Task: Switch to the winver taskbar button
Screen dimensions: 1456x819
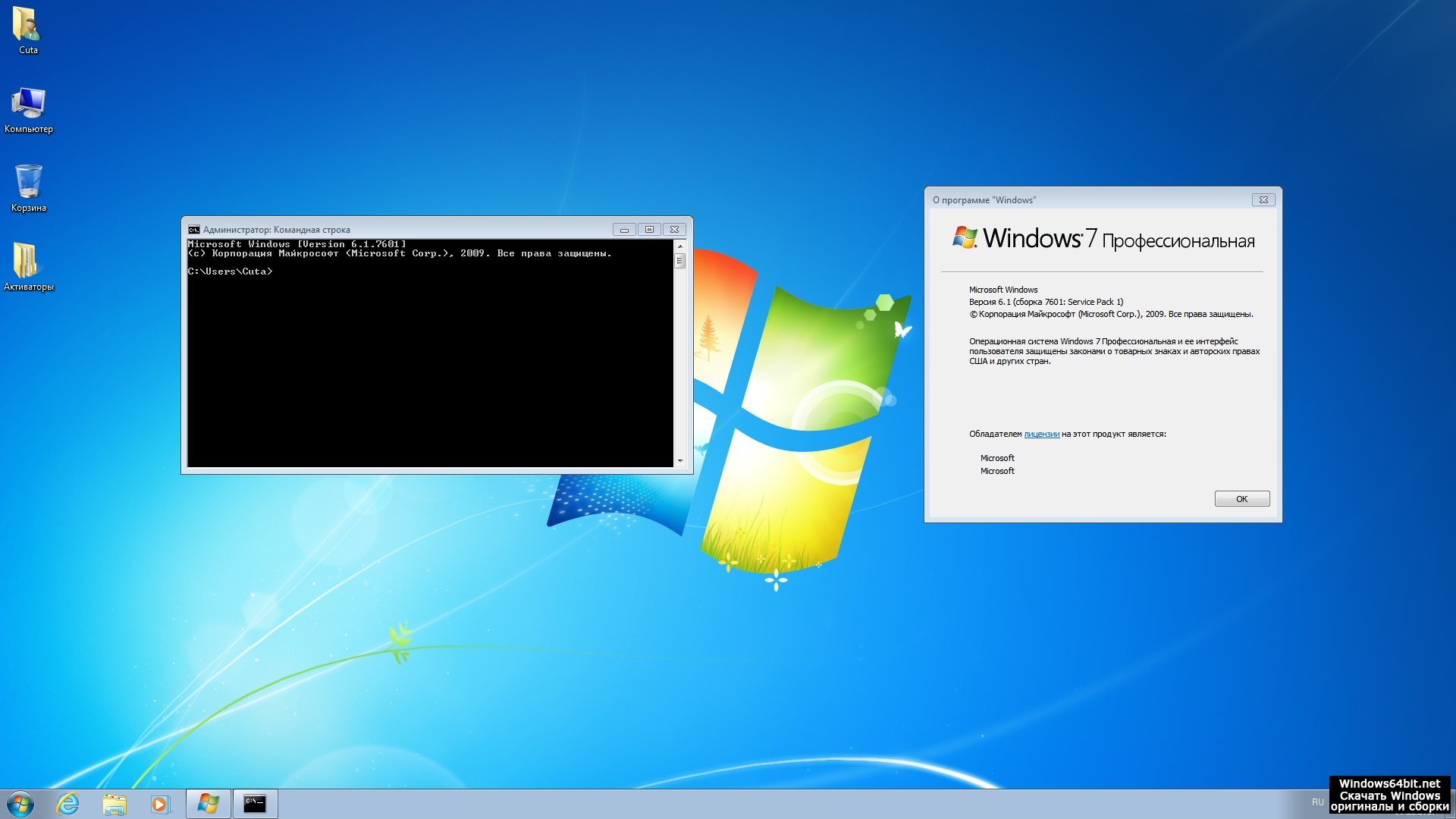Action: tap(208, 804)
